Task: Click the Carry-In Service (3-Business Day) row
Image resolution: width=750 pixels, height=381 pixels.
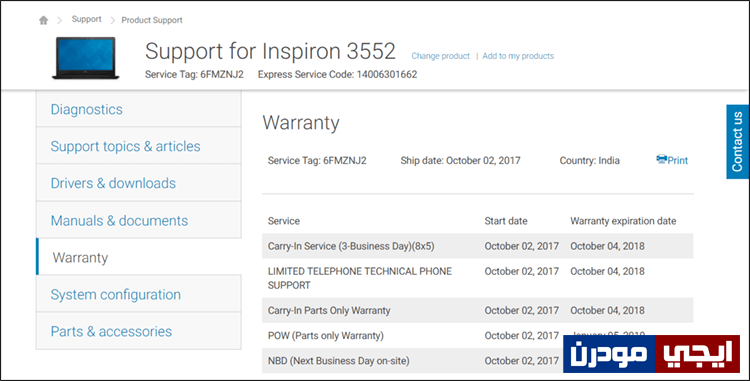Action: pos(477,246)
